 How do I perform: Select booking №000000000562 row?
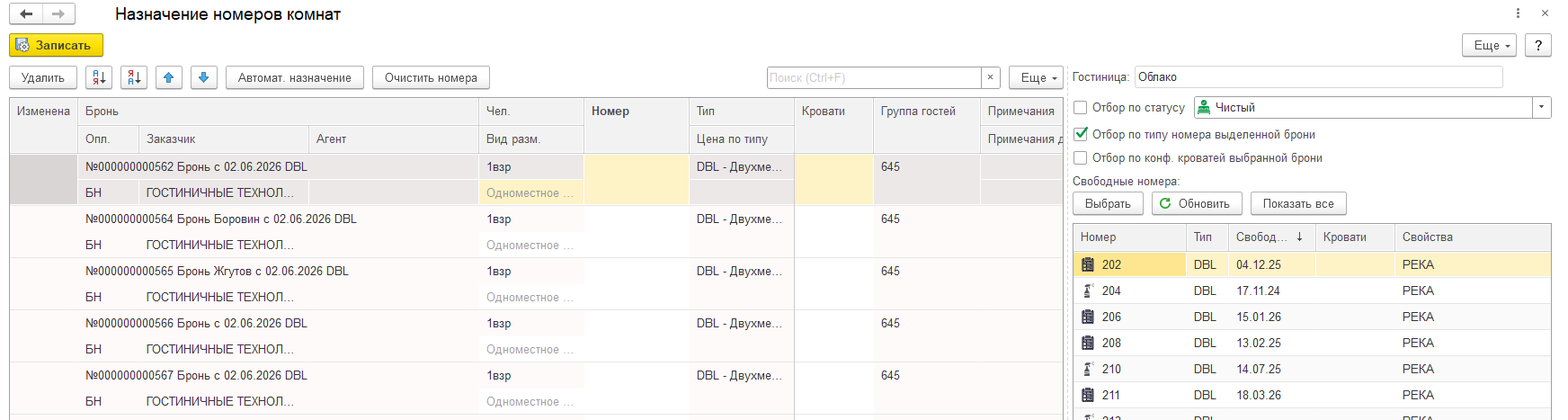[536, 179]
